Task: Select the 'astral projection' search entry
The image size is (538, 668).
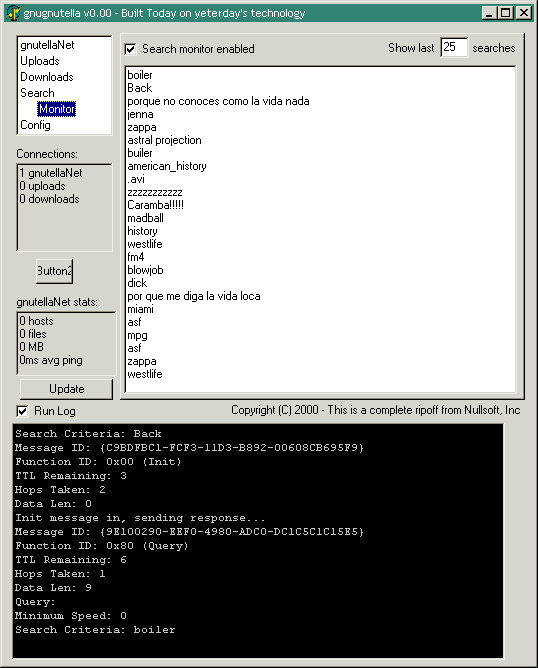Action: pyautogui.click(x=164, y=140)
